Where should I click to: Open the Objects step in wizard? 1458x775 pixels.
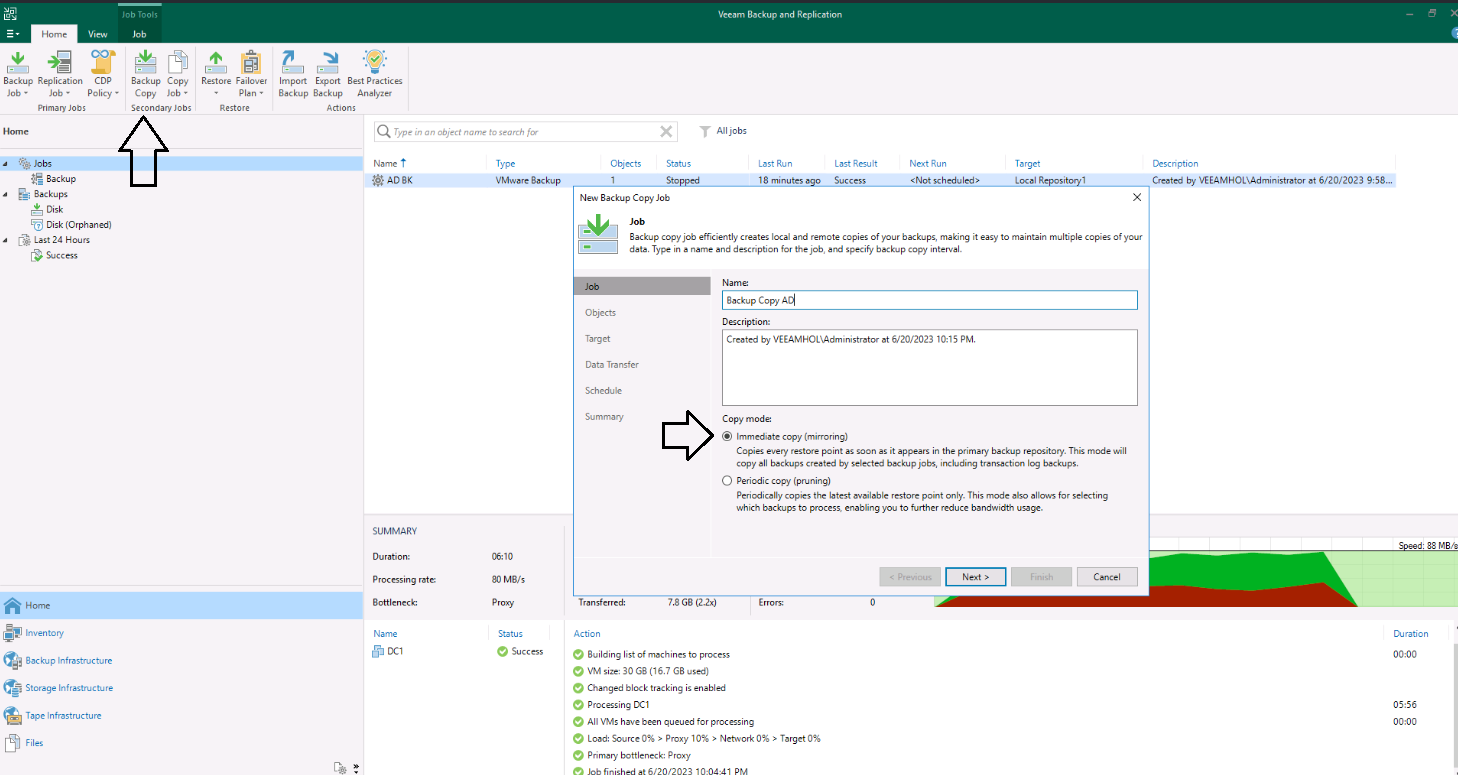coord(600,313)
